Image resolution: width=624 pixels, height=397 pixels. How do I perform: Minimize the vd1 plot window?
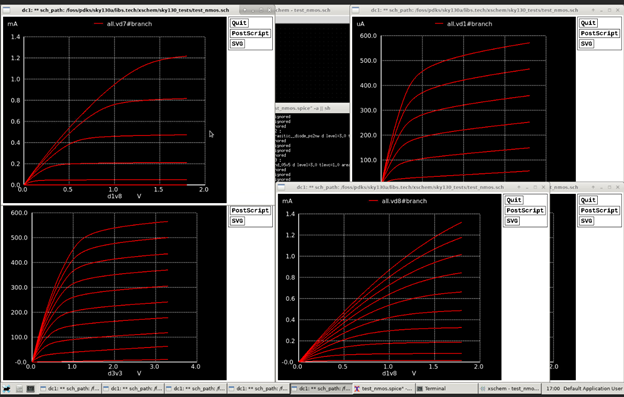(601, 10)
